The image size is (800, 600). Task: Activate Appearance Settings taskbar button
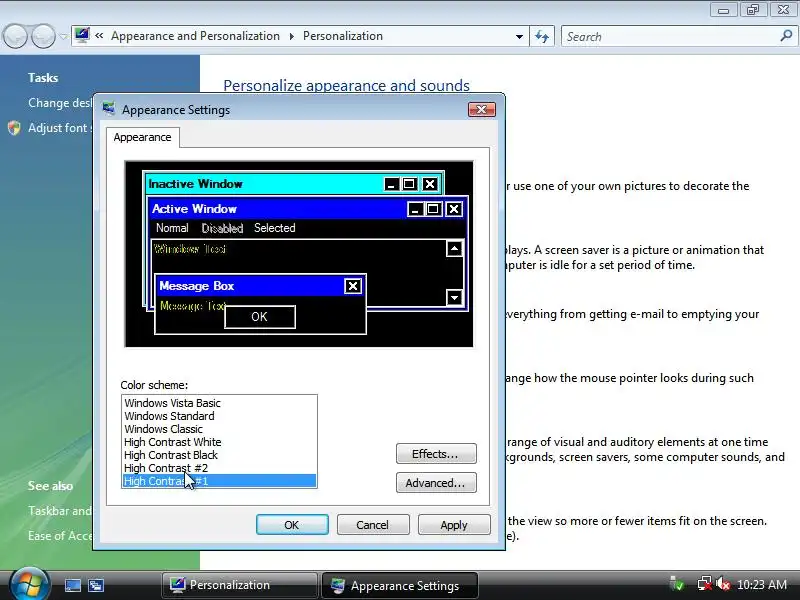400,585
